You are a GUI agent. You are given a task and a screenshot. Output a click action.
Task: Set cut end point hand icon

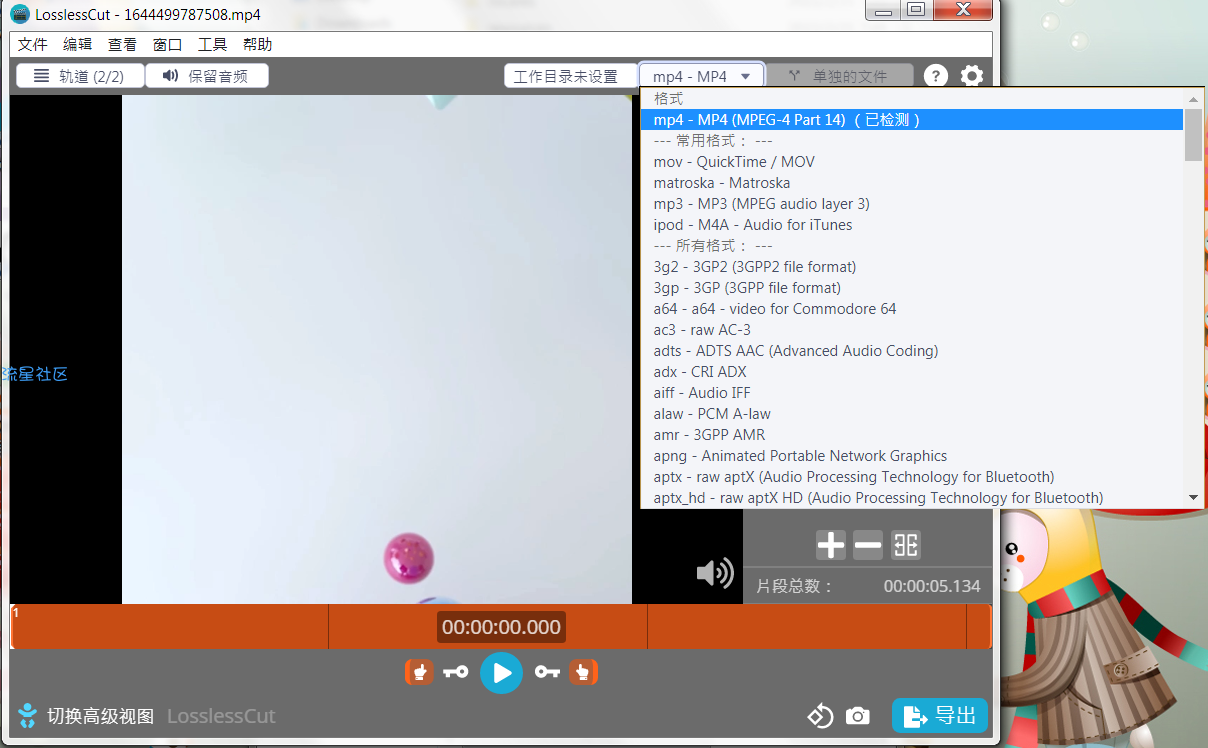(584, 672)
